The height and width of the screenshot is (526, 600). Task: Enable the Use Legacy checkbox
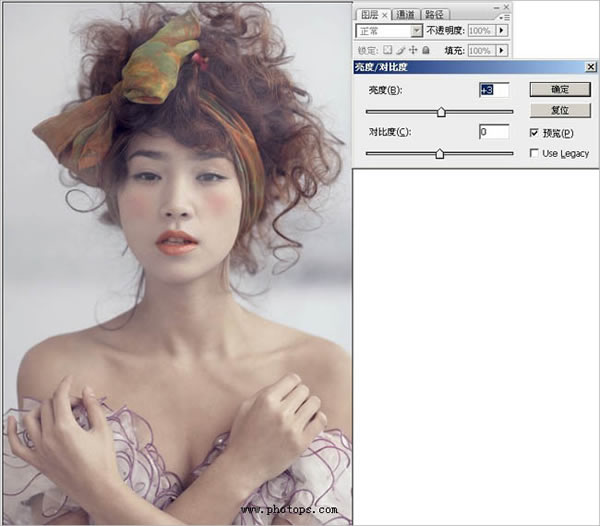coord(535,153)
